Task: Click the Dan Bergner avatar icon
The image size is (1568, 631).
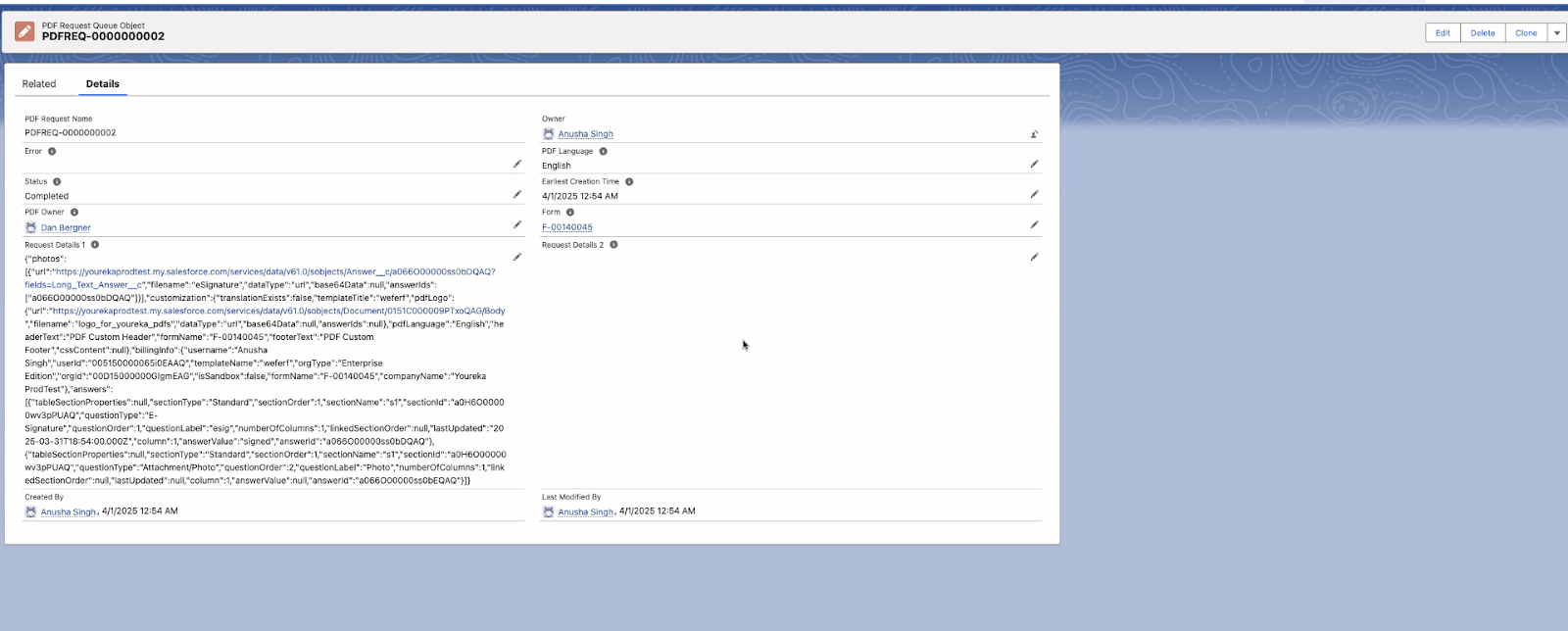Action: coord(30,227)
